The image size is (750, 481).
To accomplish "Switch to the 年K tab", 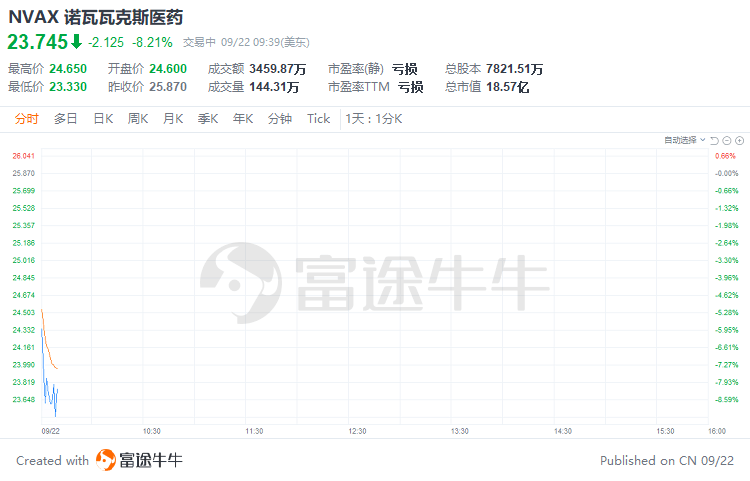I will click(243, 119).
